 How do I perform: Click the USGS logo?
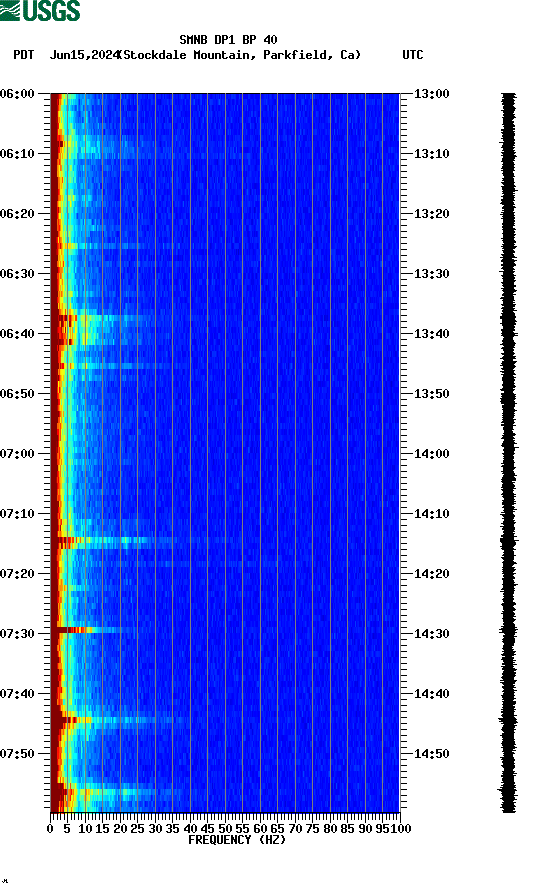(x=40, y=10)
